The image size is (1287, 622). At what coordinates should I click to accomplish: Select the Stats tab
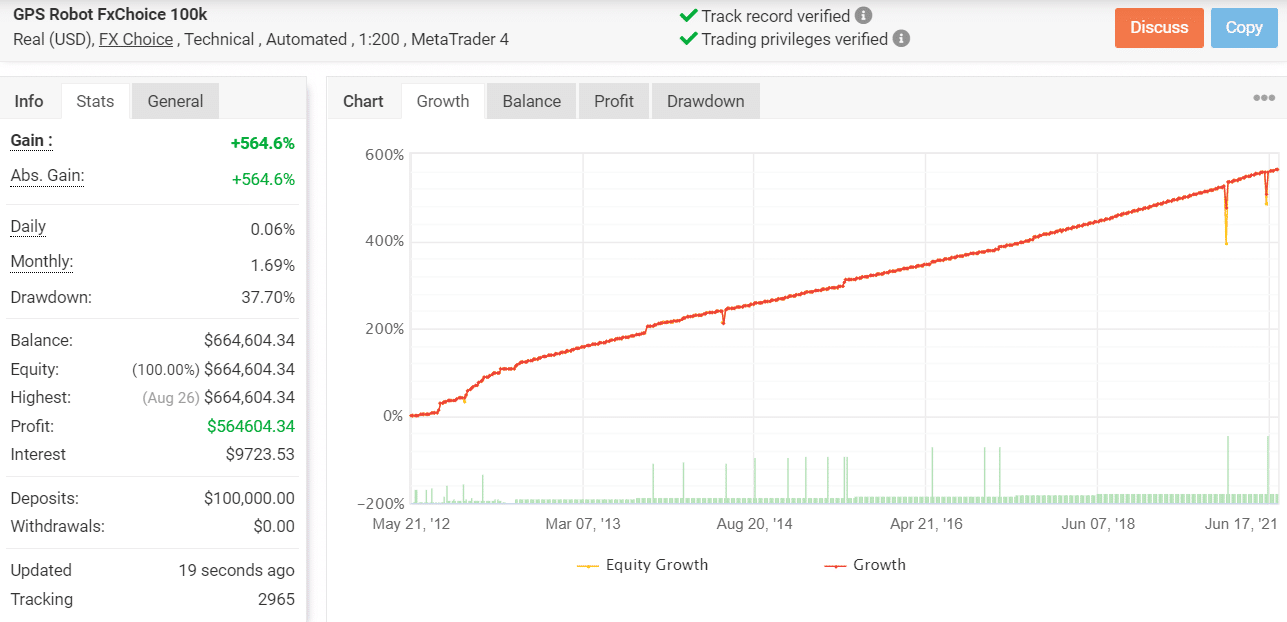(95, 101)
